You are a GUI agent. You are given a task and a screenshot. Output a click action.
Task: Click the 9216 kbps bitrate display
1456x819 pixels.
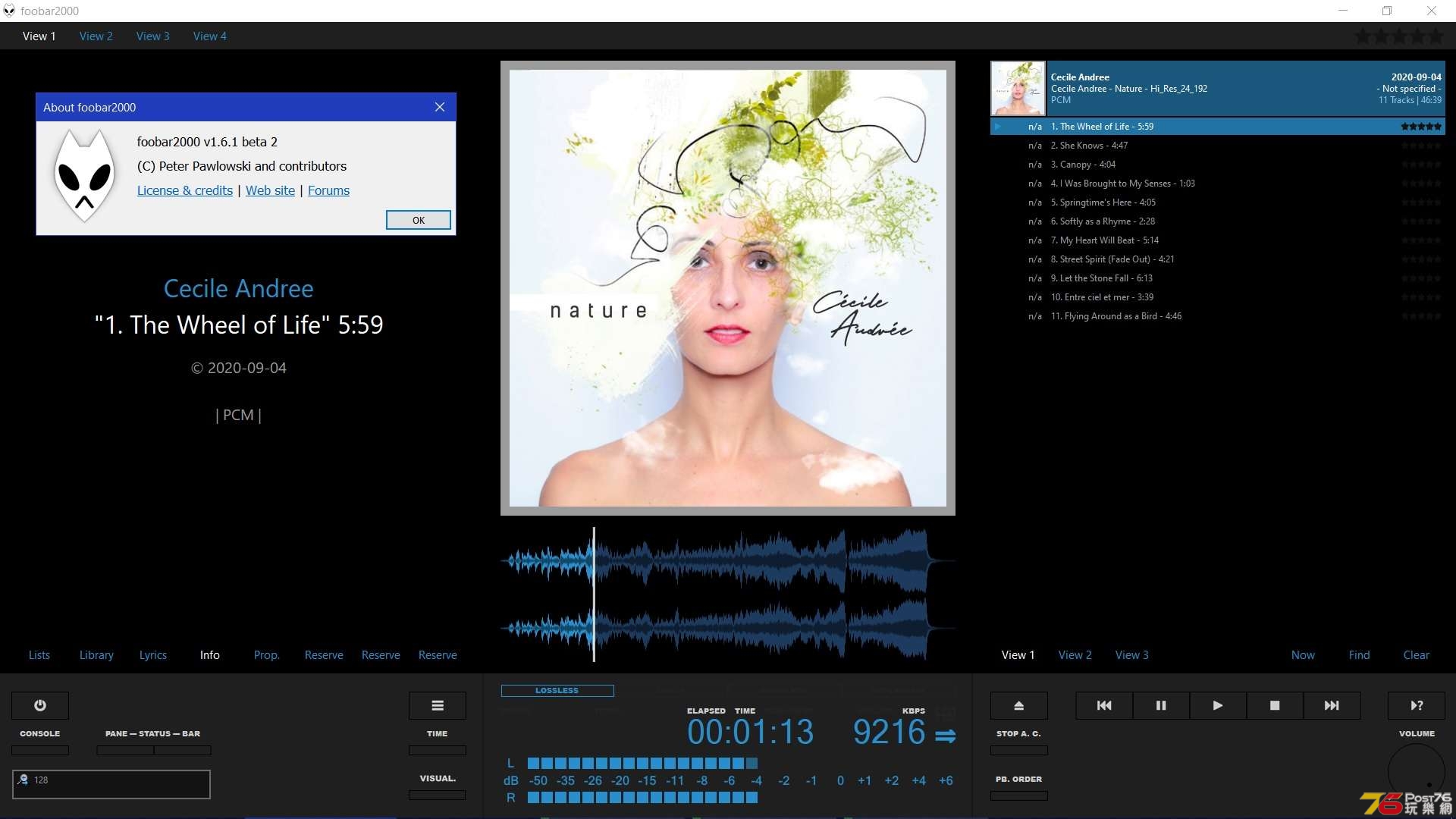tap(889, 733)
